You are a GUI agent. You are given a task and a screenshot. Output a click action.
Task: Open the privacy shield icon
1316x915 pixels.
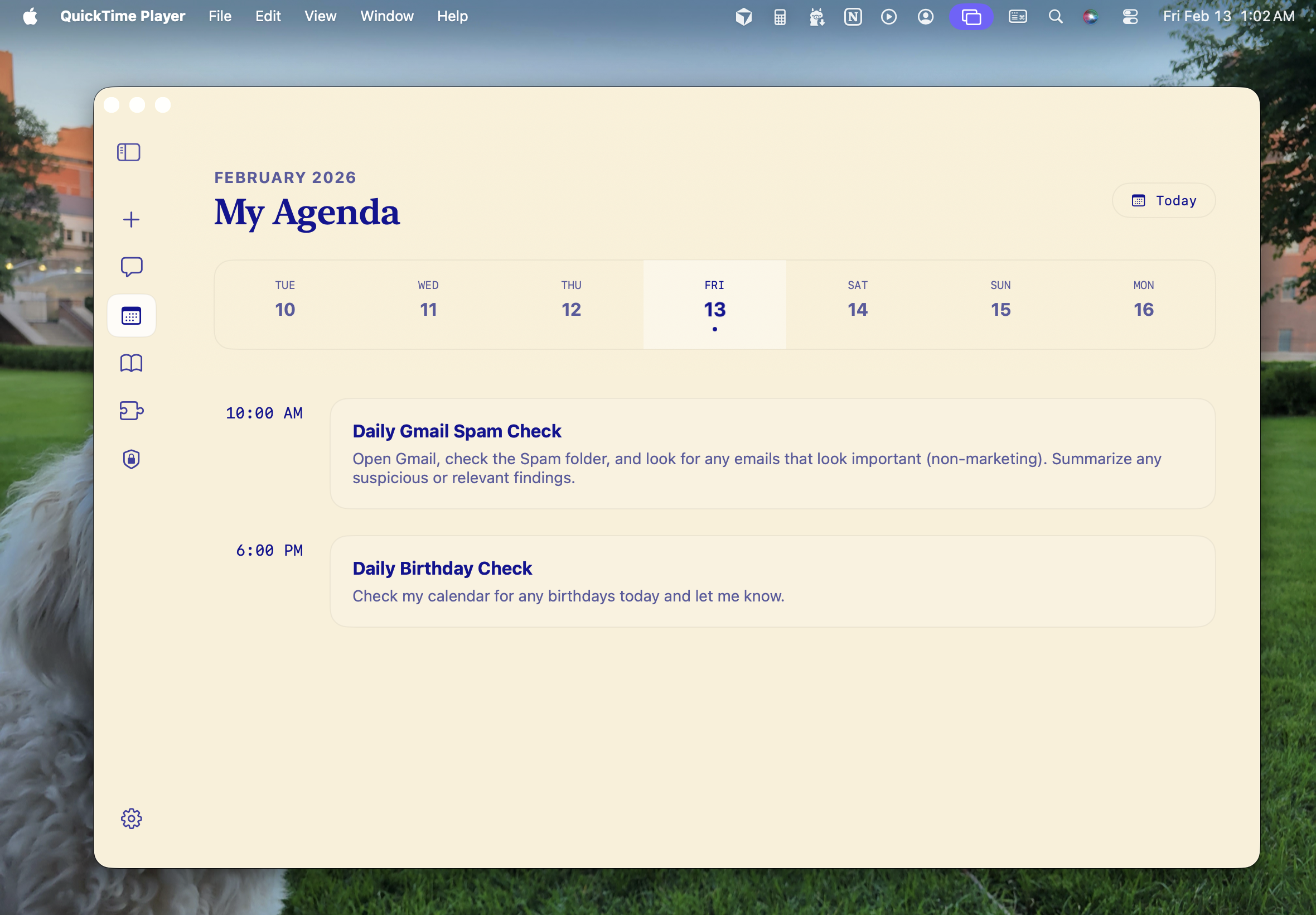click(x=131, y=459)
